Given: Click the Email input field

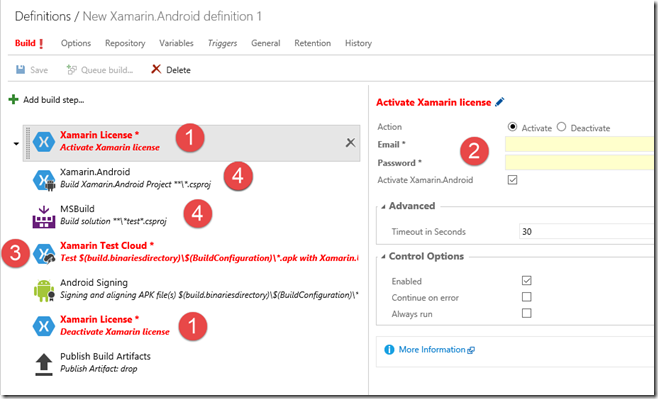Looking at the screenshot, I should coord(579,144).
